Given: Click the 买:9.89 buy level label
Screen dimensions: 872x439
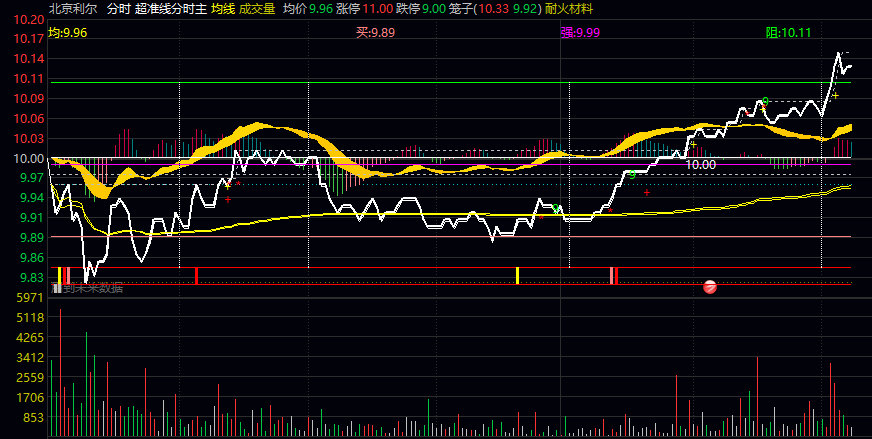Looking at the screenshot, I should (x=375, y=33).
